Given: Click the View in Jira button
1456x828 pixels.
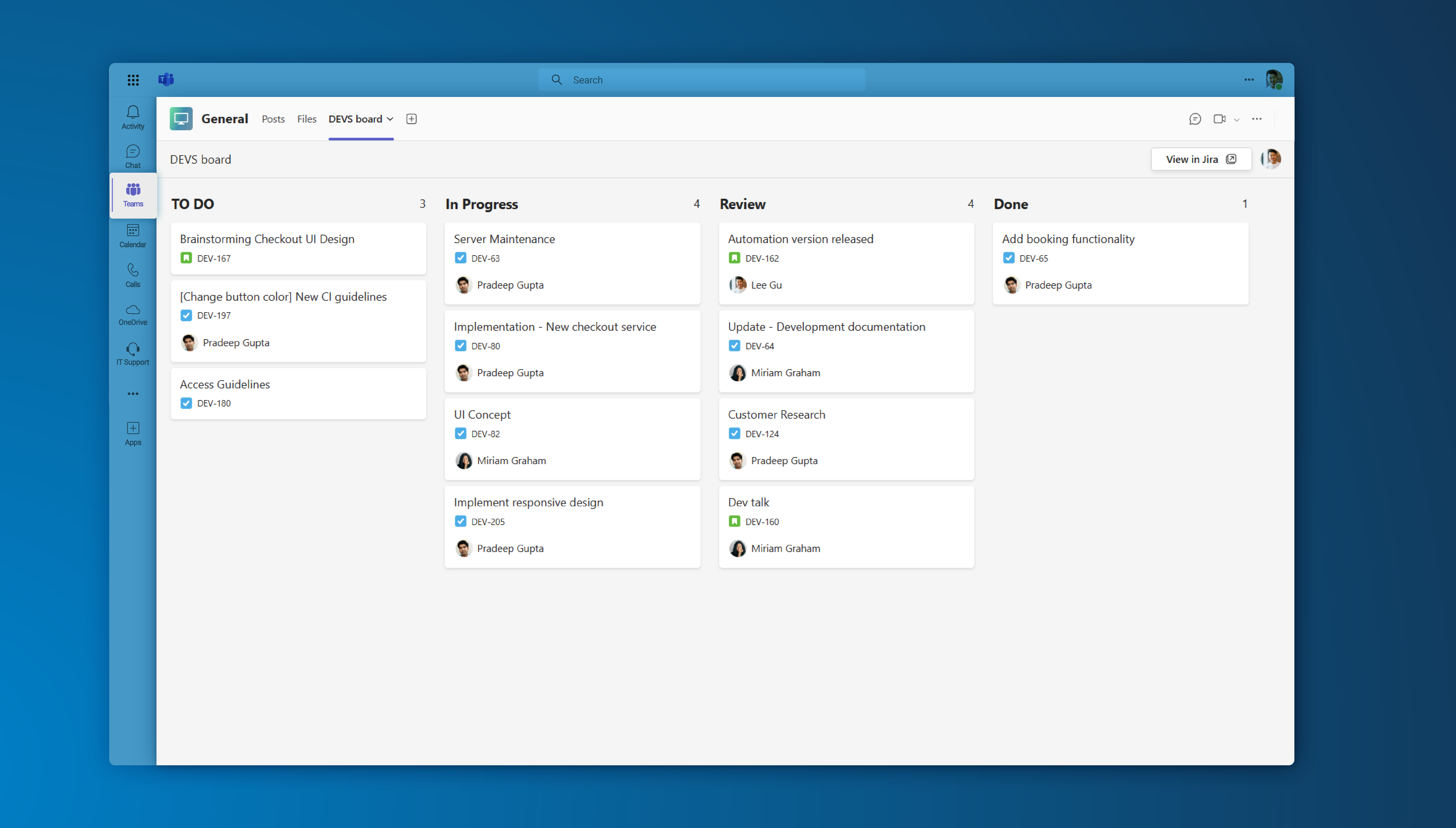Looking at the screenshot, I should click(x=1201, y=159).
